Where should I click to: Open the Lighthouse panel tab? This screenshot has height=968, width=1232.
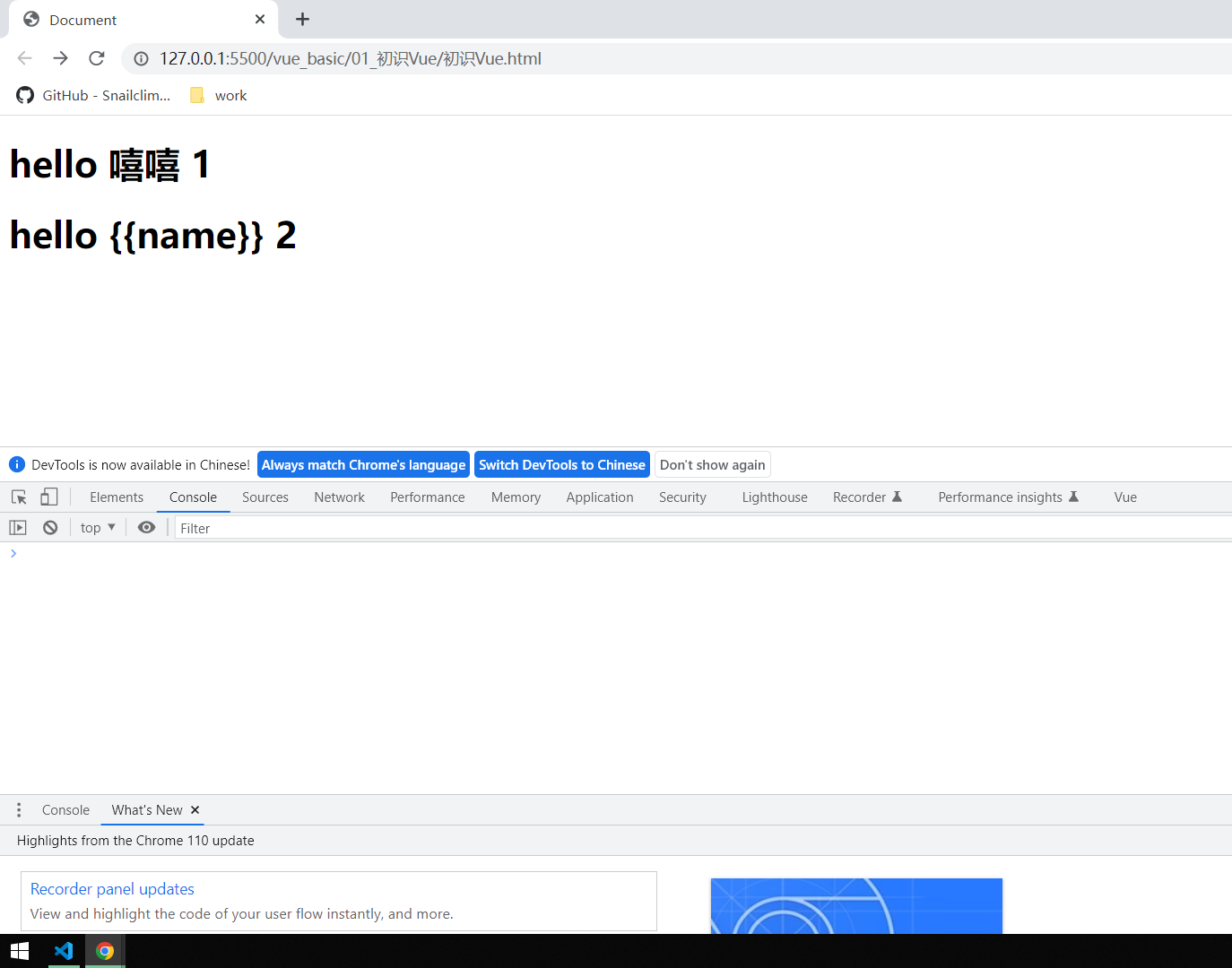coord(775,497)
